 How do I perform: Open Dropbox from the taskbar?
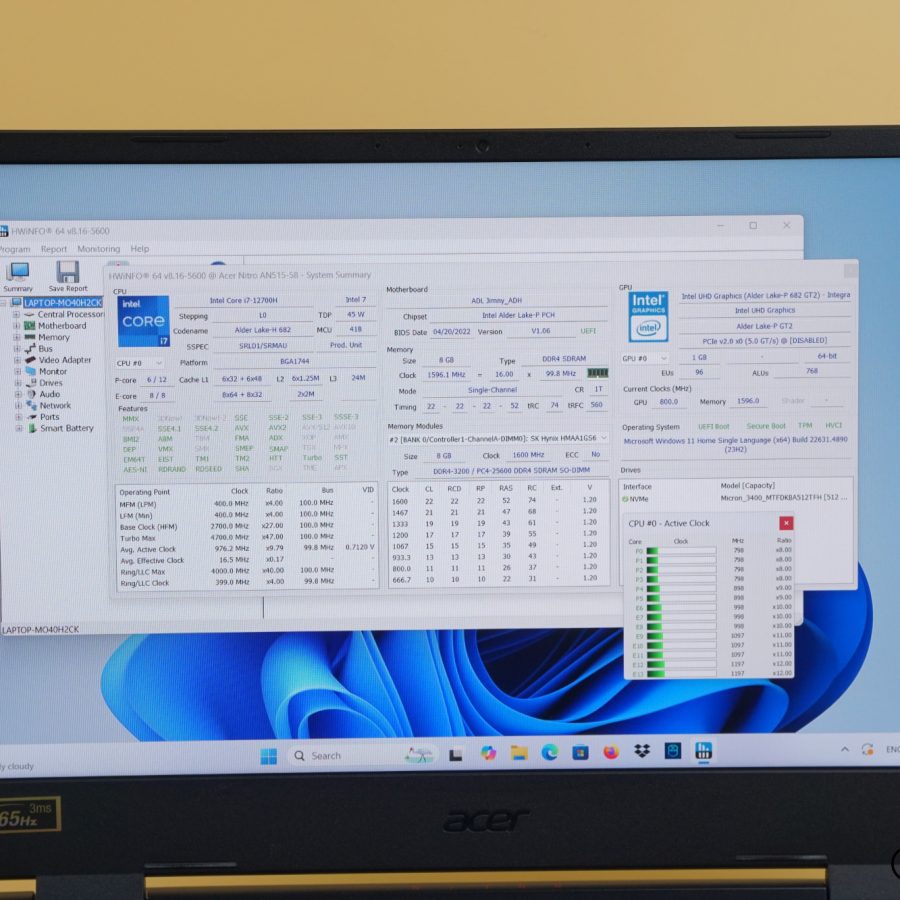pos(642,751)
